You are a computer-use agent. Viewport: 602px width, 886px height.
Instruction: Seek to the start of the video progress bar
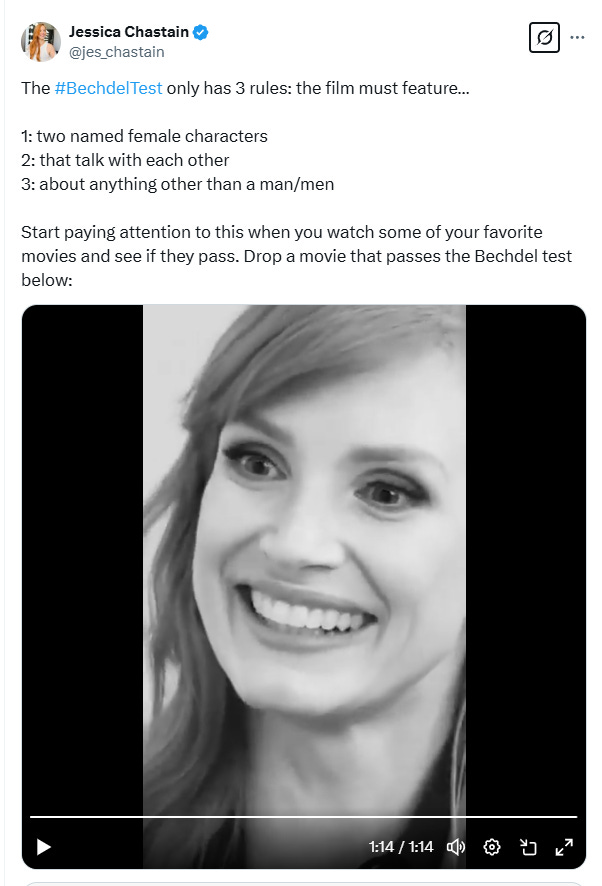31,816
